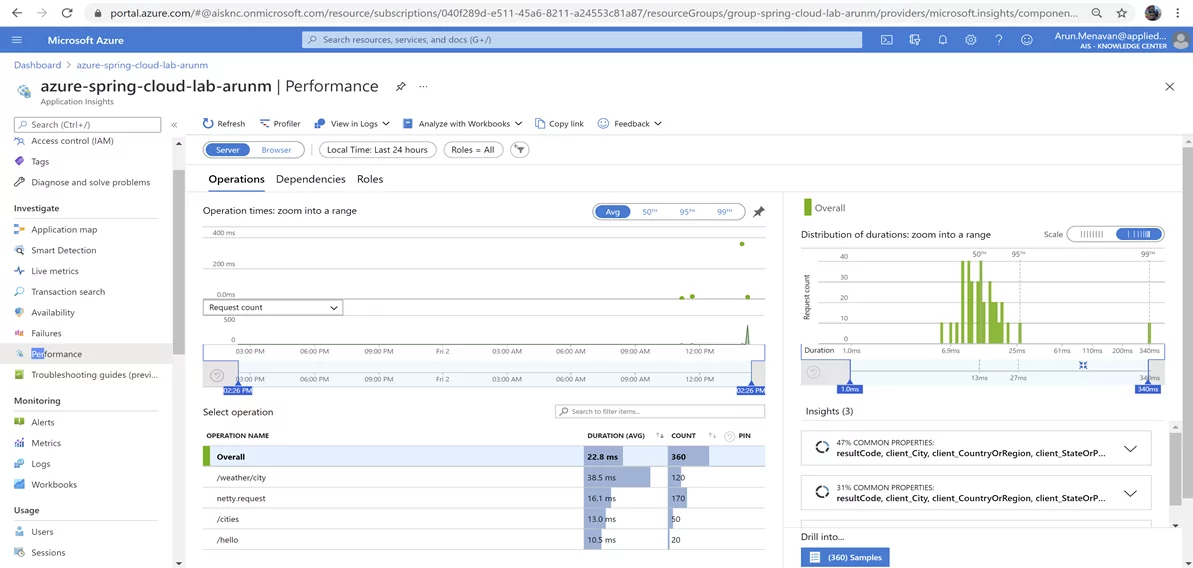Open the Request count dropdown

(273, 307)
